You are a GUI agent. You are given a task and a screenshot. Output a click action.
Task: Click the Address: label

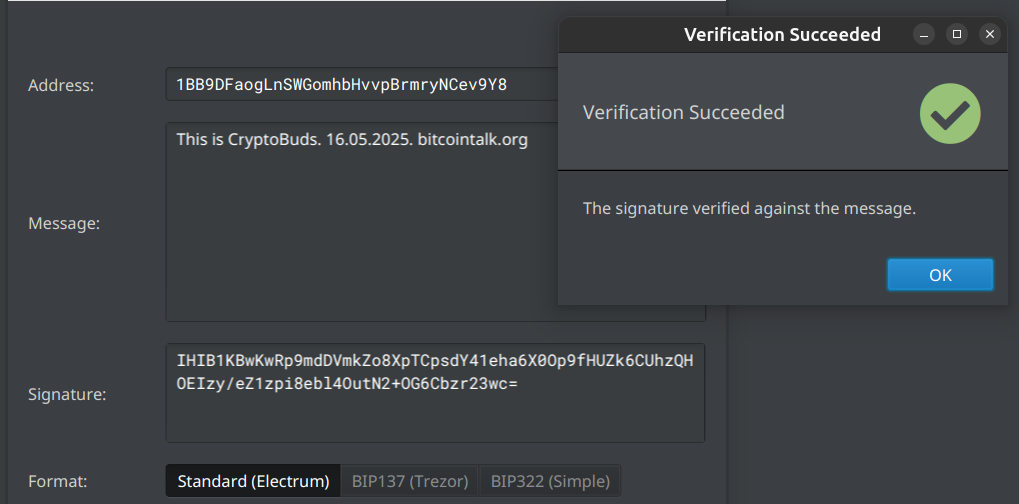pyautogui.click(x=61, y=85)
